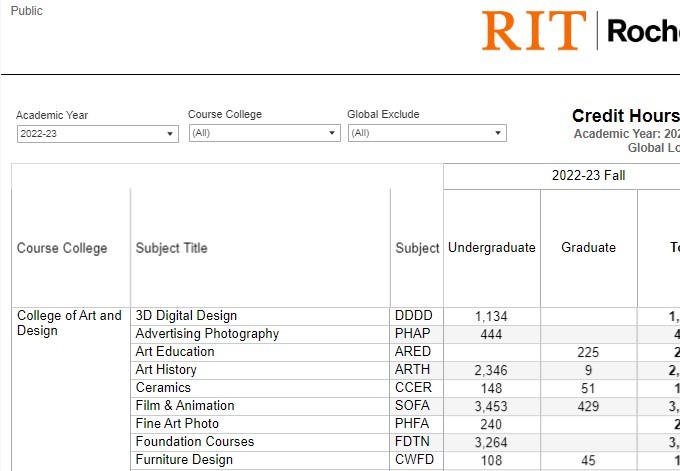Viewport: 680px width, 471px height.
Task: Select the Undergraduate column header
Action: click(491, 248)
